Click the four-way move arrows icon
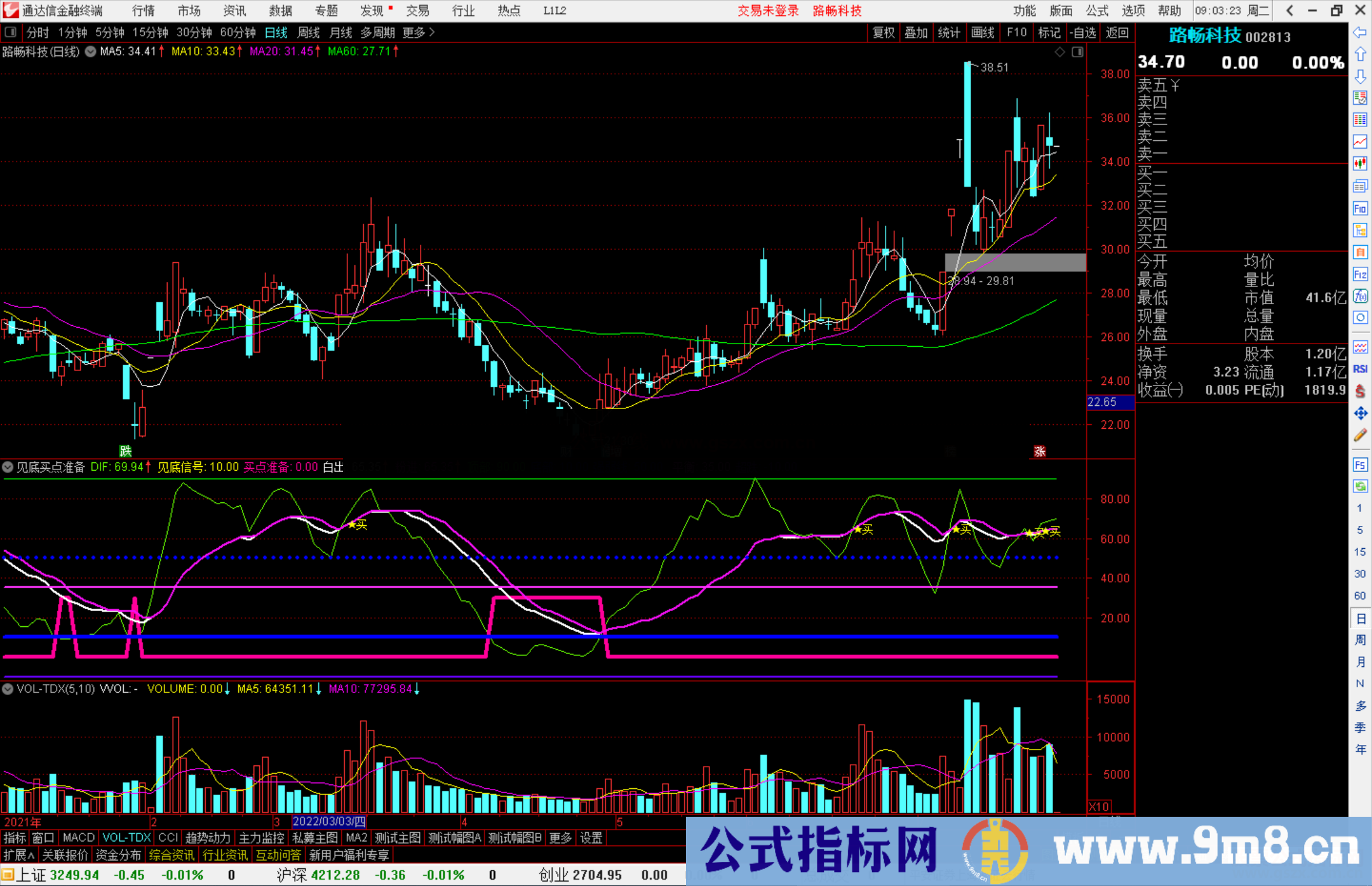This screenshot has height=886, width=1372. (x=1360, y=413)
